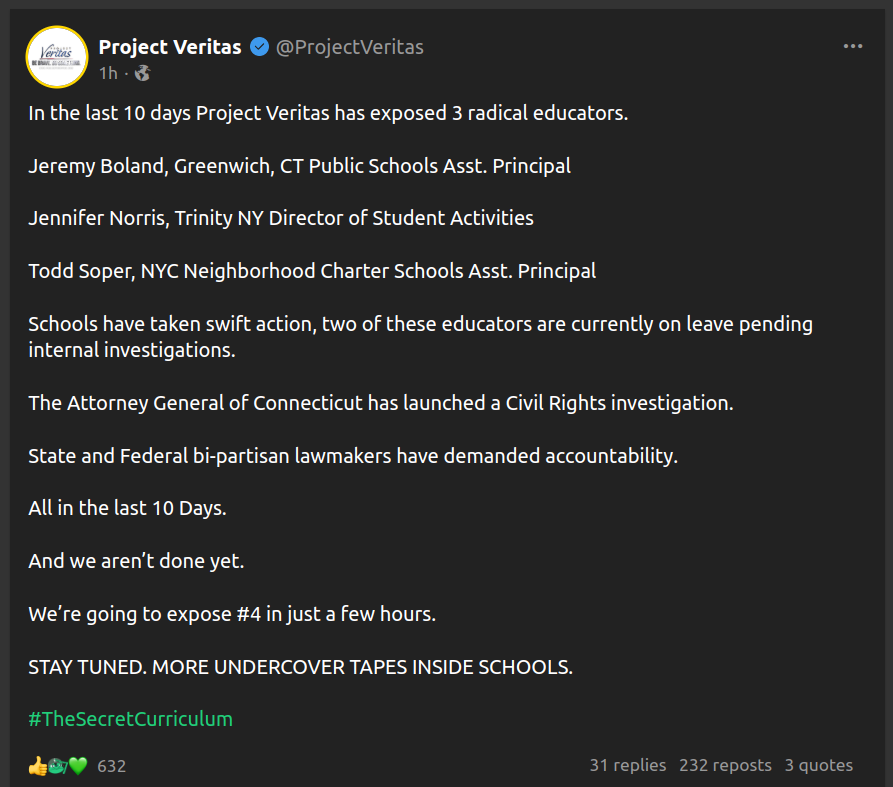View the 3 quotes
893x787 pixels.
(x=818, y=765)
